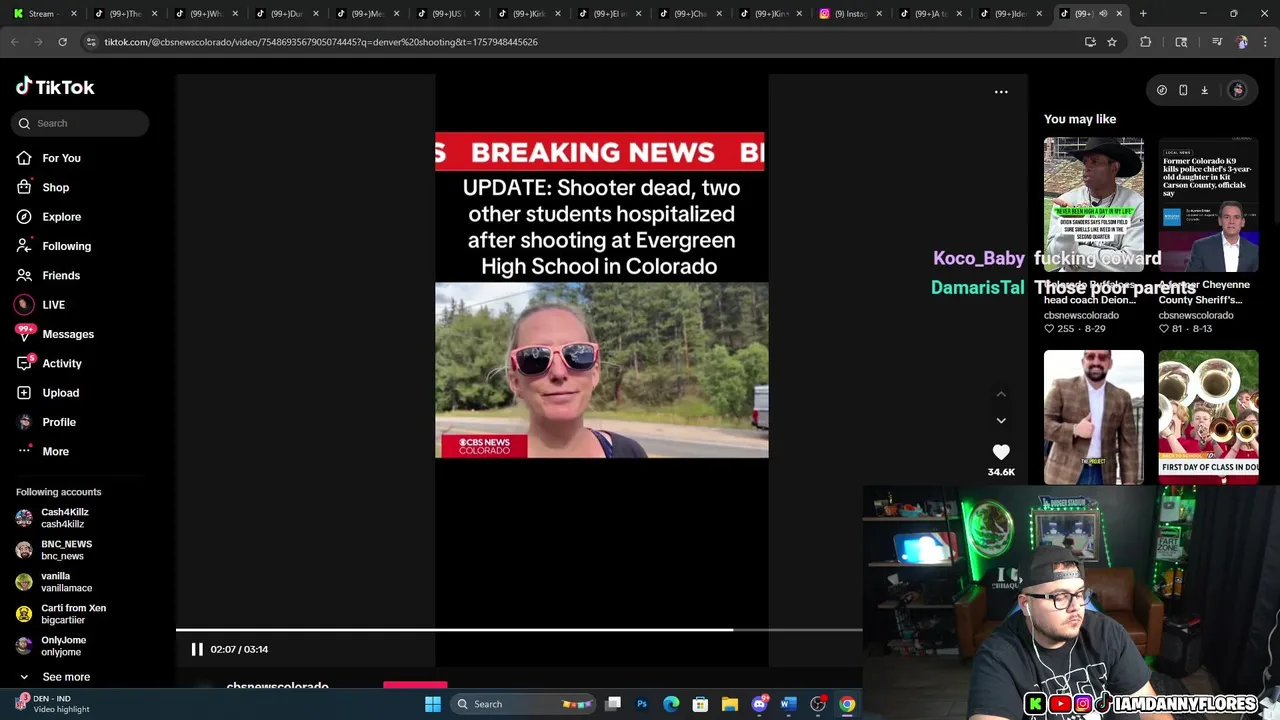1280x720 pixels.
Task: Open the vanilla vanillamace account
Action: pyautogui.click(x=66, y=582)
